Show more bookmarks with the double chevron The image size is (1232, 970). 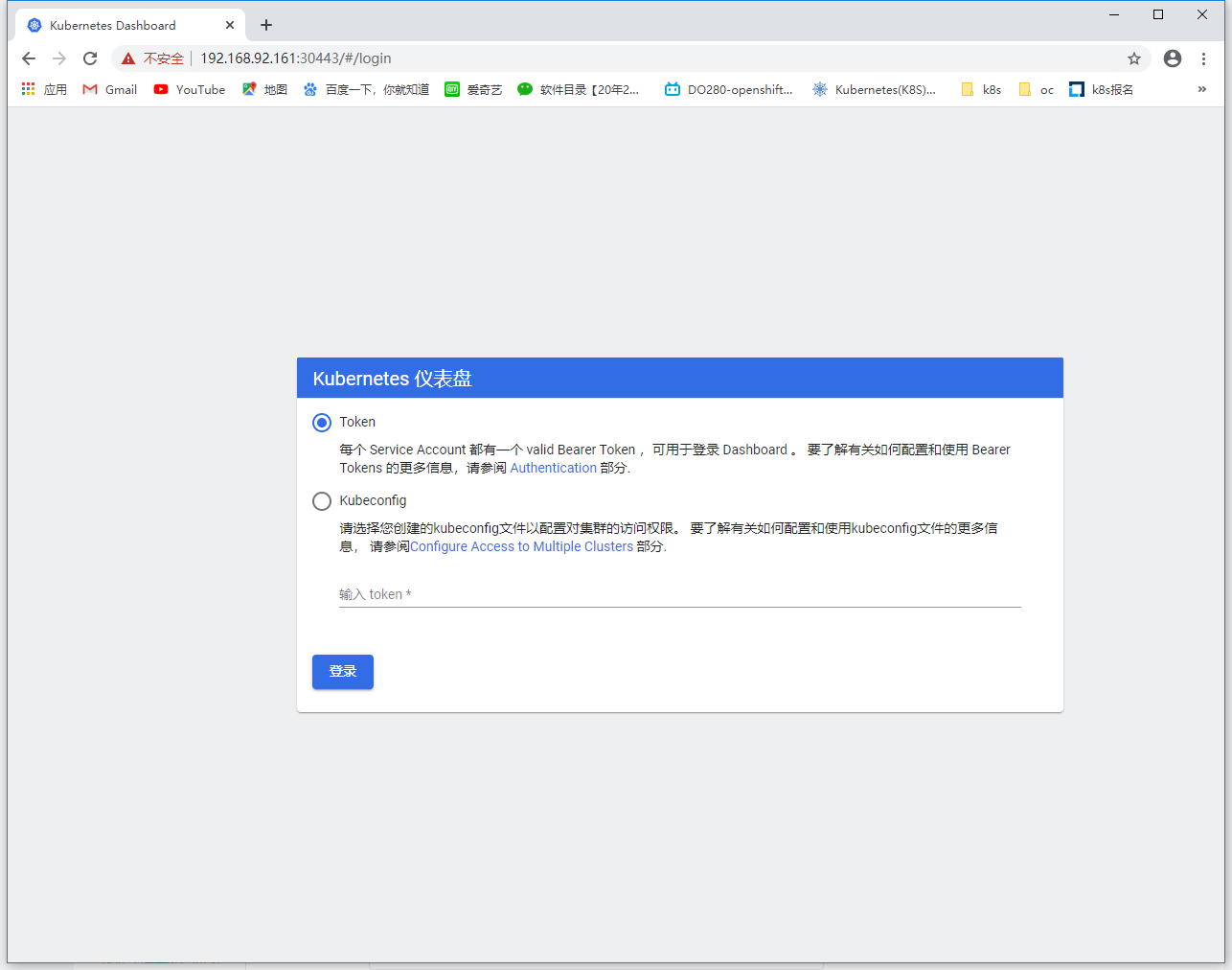[x=1202, y=89]
